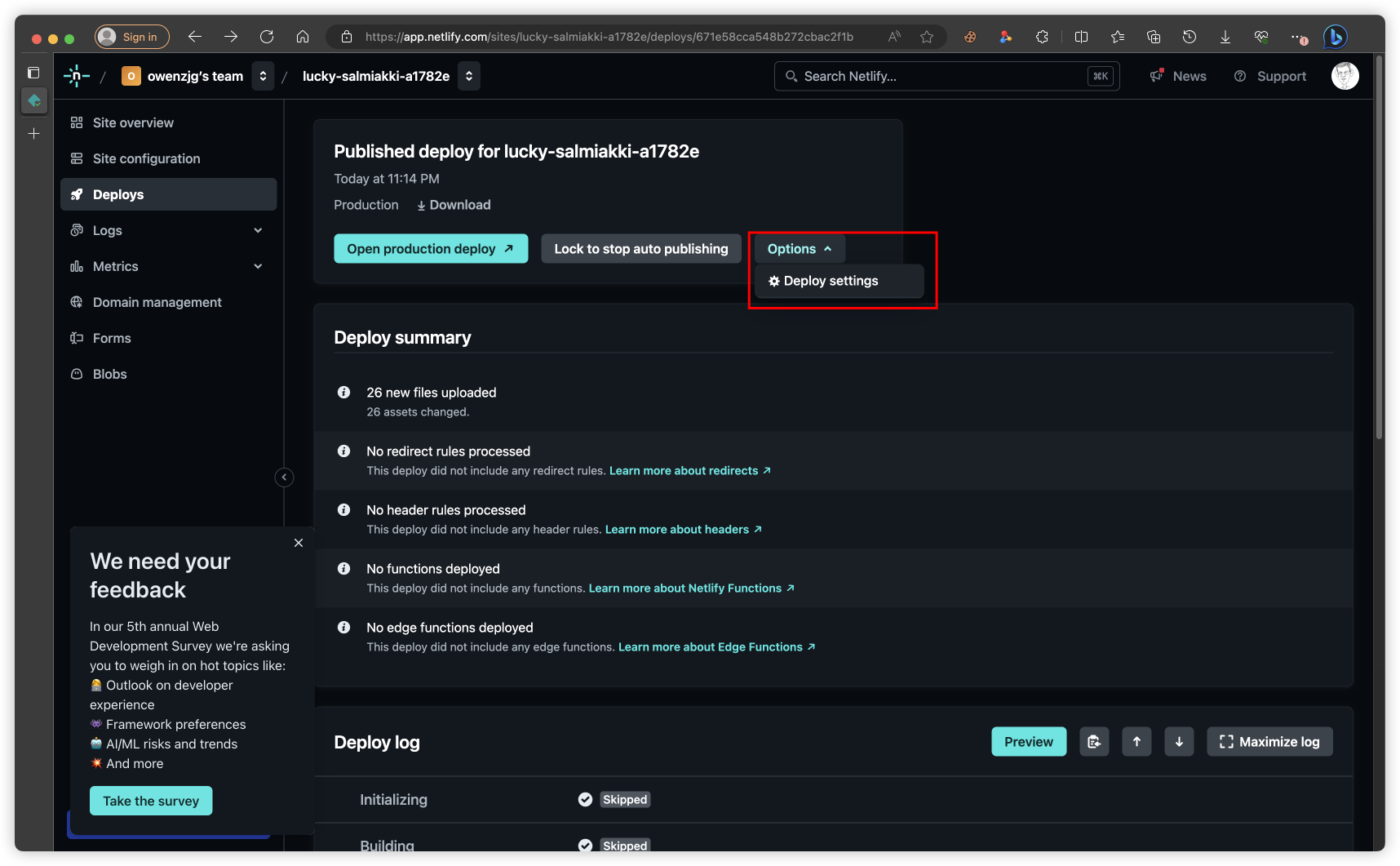Viewport: 1400px width, 866px height.
Task: Click info icon beside 26 new files uploaded
Action: [x=344, y=393]
